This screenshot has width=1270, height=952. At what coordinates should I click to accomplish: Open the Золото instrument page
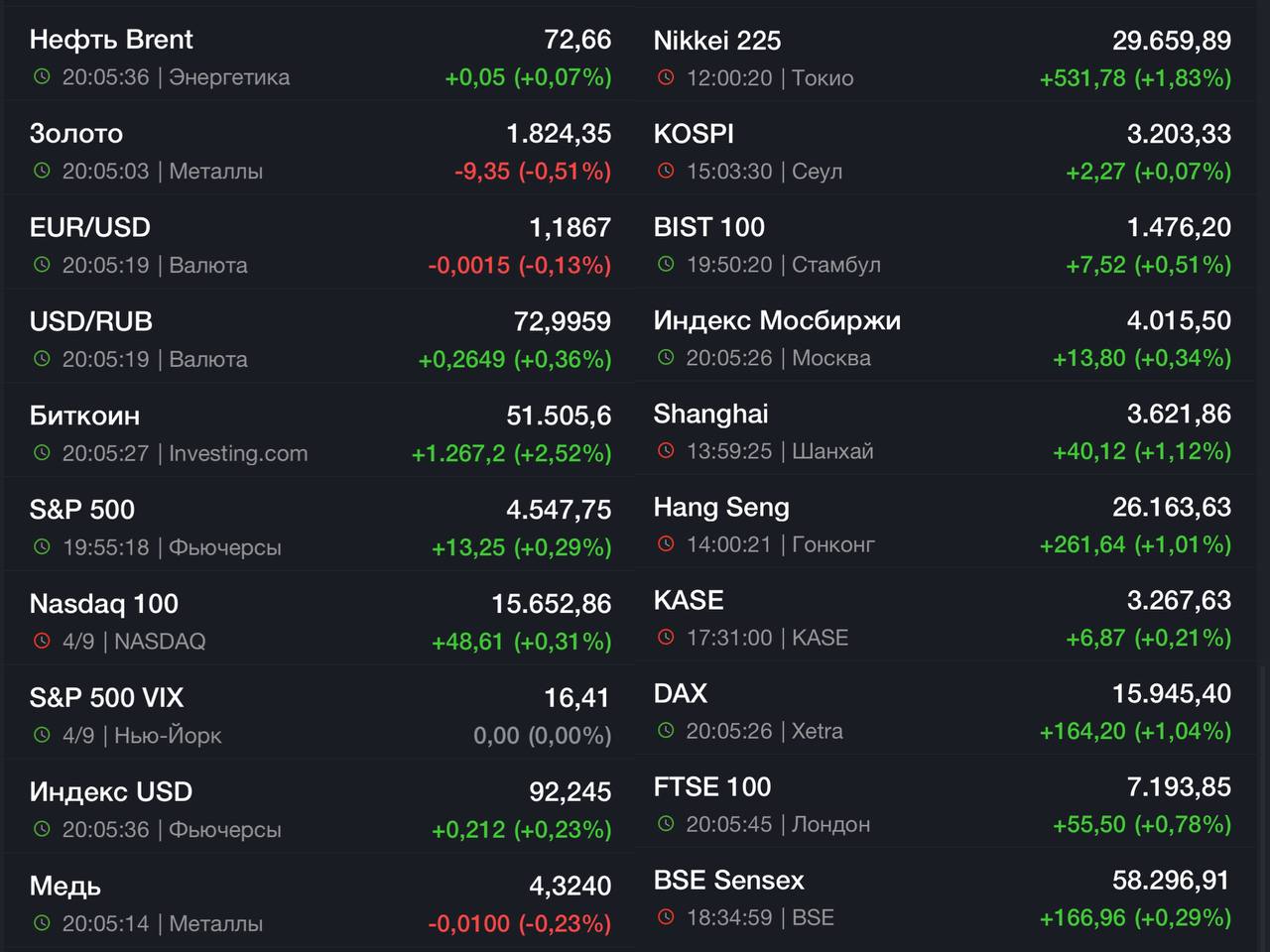tap(76, 134)
